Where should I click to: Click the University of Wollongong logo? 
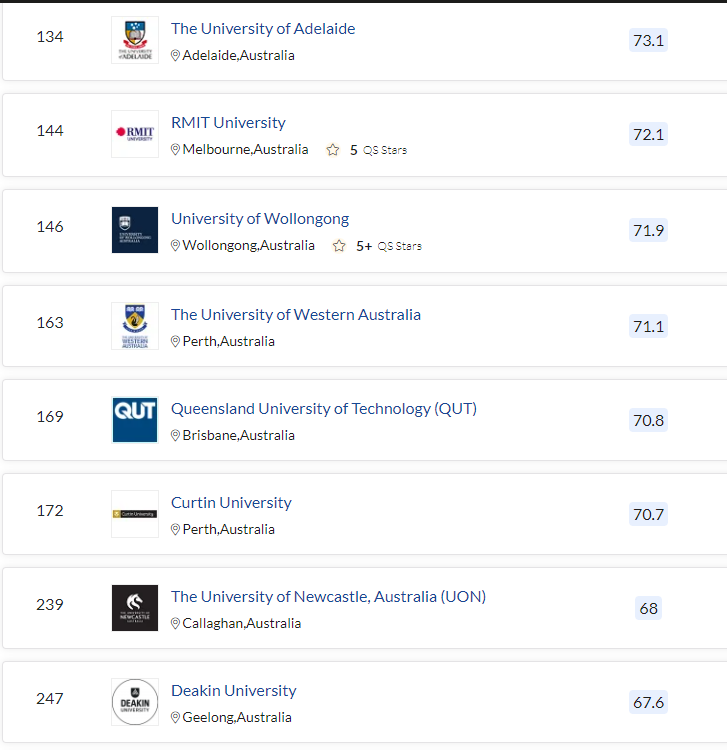click(x=135, y=230)
